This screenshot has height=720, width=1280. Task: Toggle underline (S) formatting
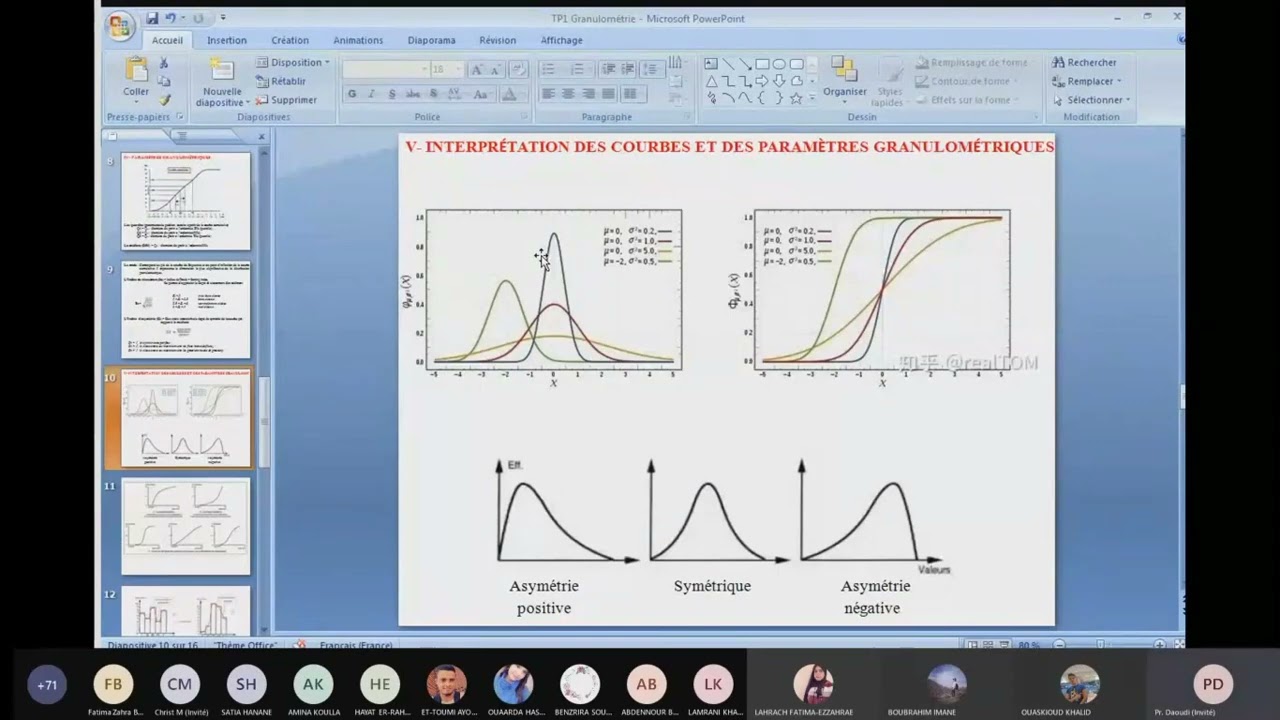391,94
